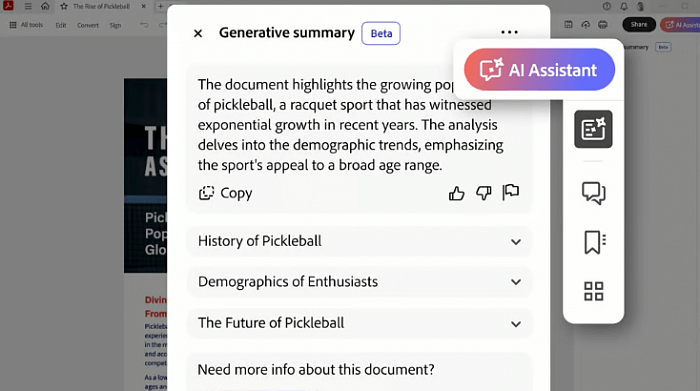Click the Demographics of Enthusiasts chevron arrow

[x=516, y=282]
